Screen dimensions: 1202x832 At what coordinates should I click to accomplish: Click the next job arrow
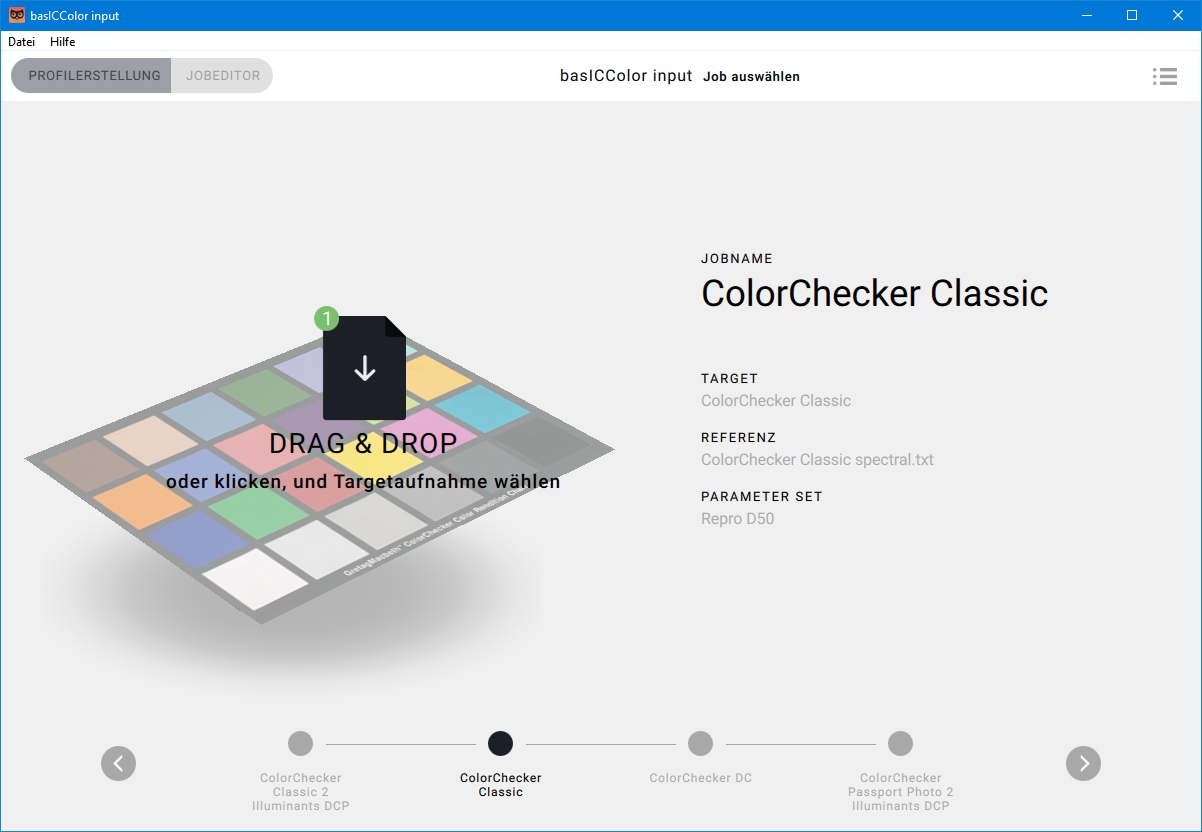pos(1083,763)
